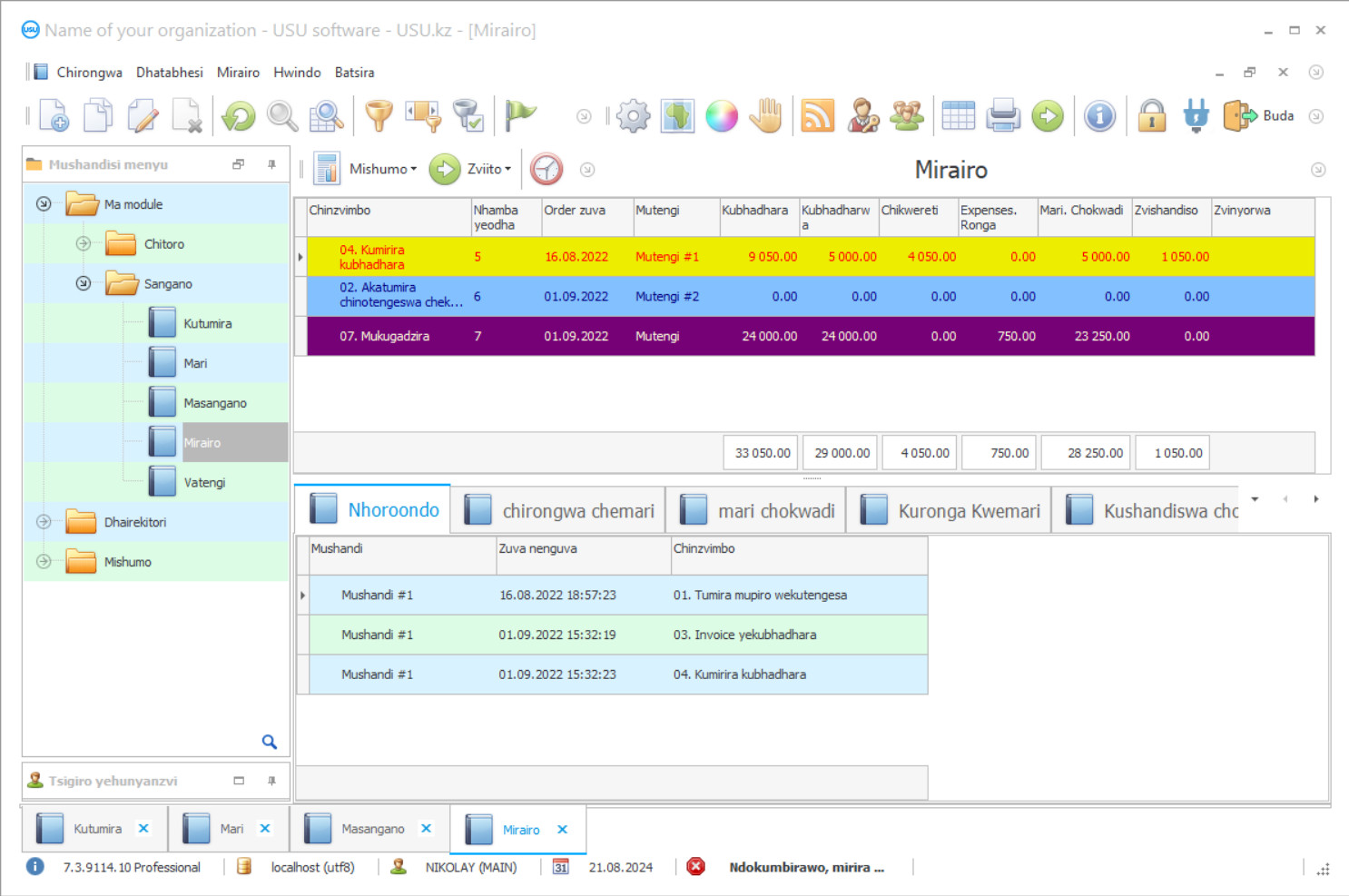
Task: Activate the printer icon on the toolbar
Action: click(1003, 115)
